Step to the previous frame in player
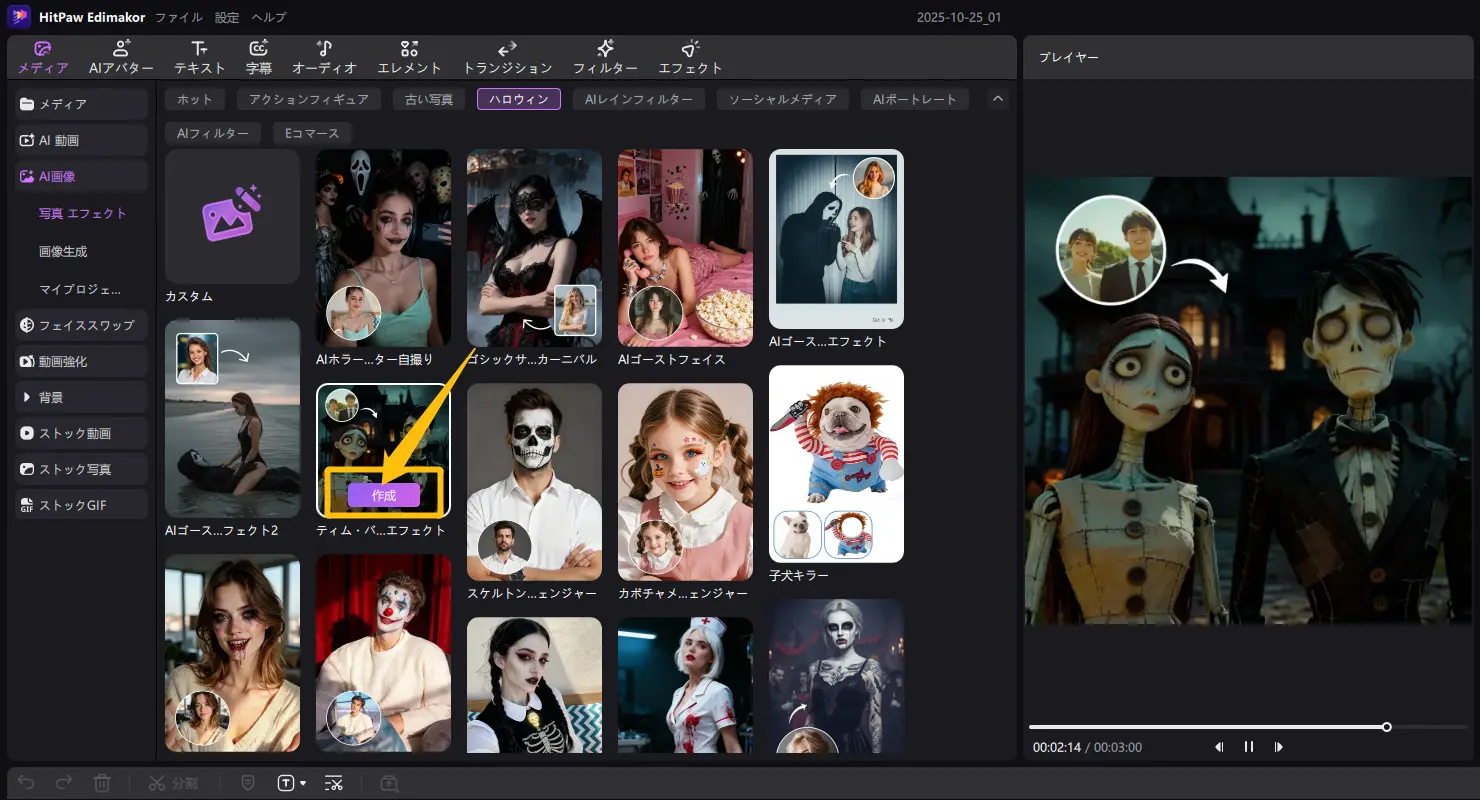This screenshot has width=1480, height=800. pos(1219,747)
